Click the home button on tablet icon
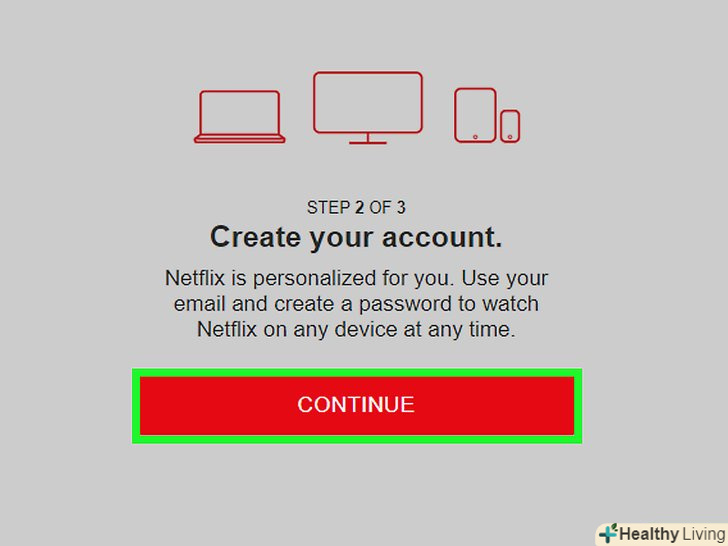 [475, 137]
